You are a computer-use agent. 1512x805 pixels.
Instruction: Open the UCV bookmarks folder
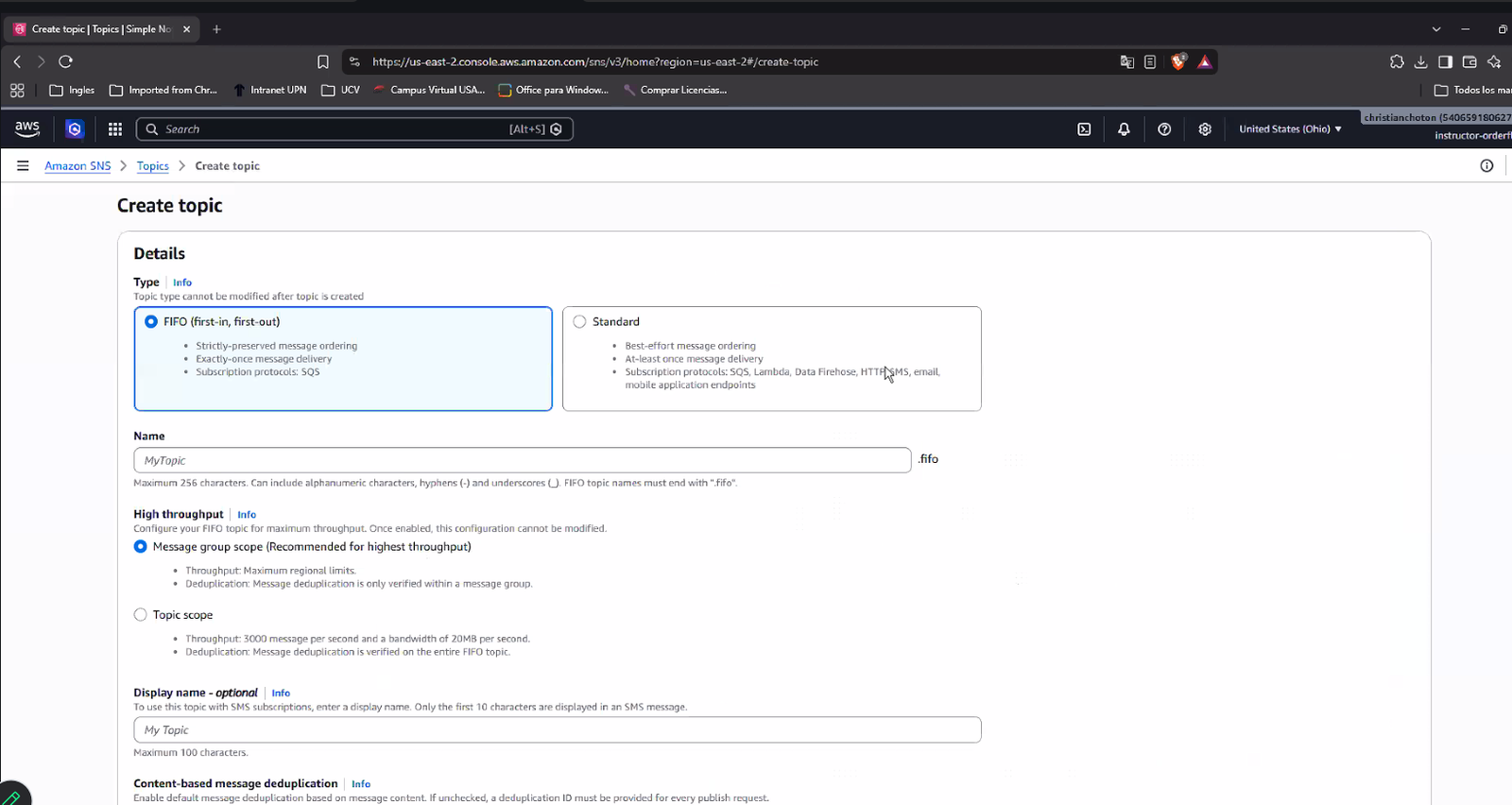(341, 91)
